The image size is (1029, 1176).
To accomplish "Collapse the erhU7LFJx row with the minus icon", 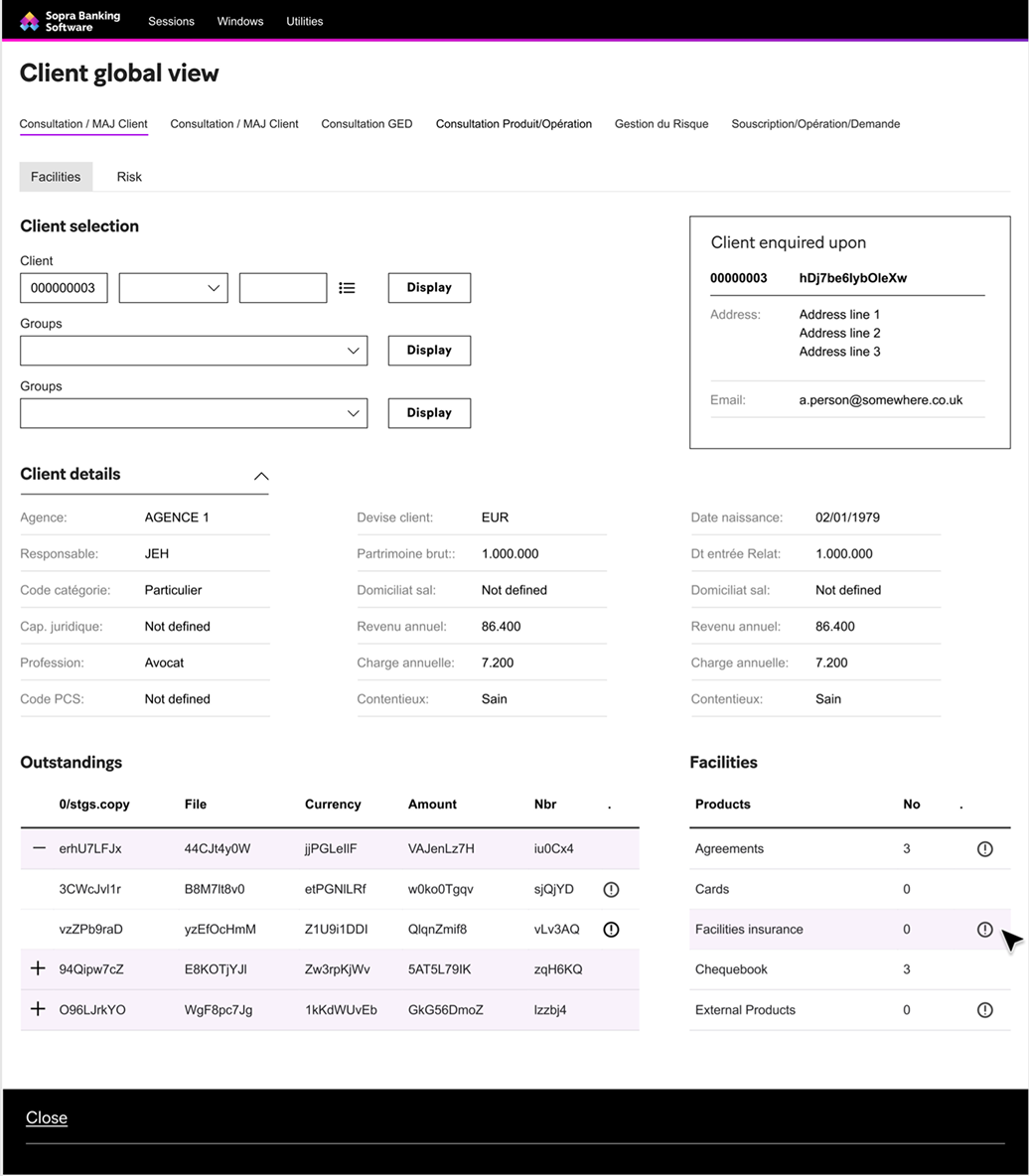I will [39, 848].
